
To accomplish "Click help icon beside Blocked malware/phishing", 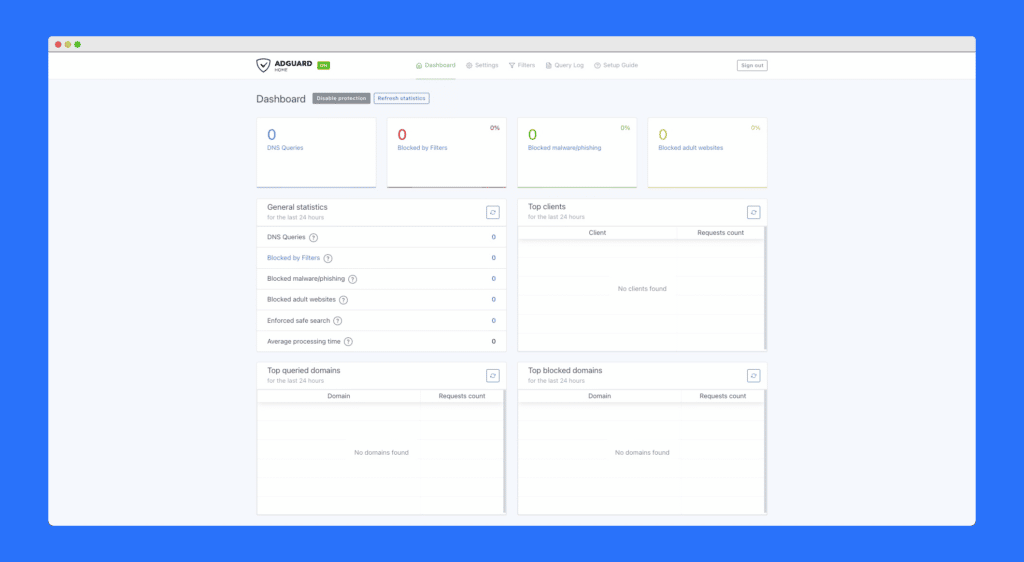I will (352, 279).
